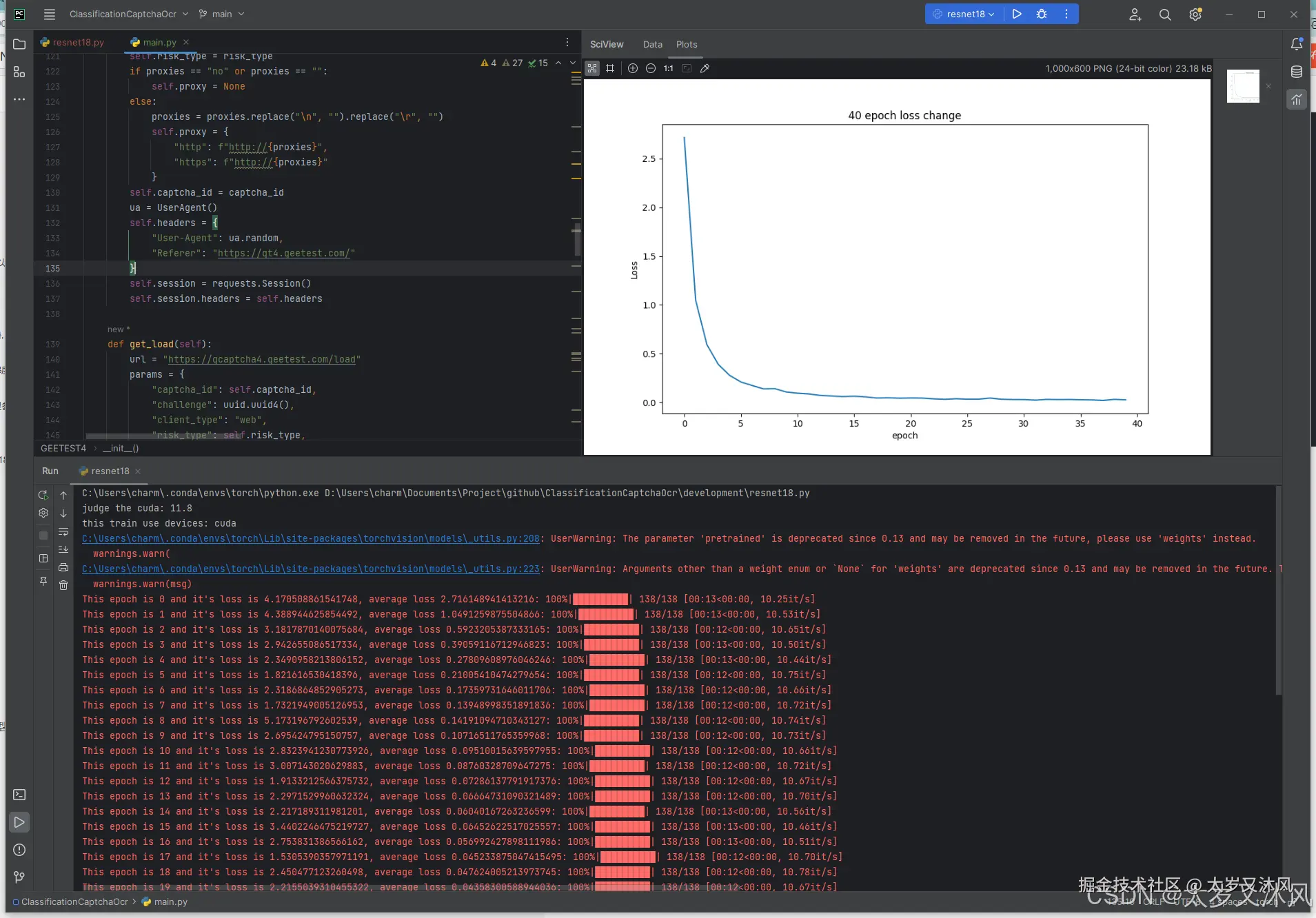Jump up the stack trace with up arrow
Screen dimensions: 1316x918
(63, 495)
